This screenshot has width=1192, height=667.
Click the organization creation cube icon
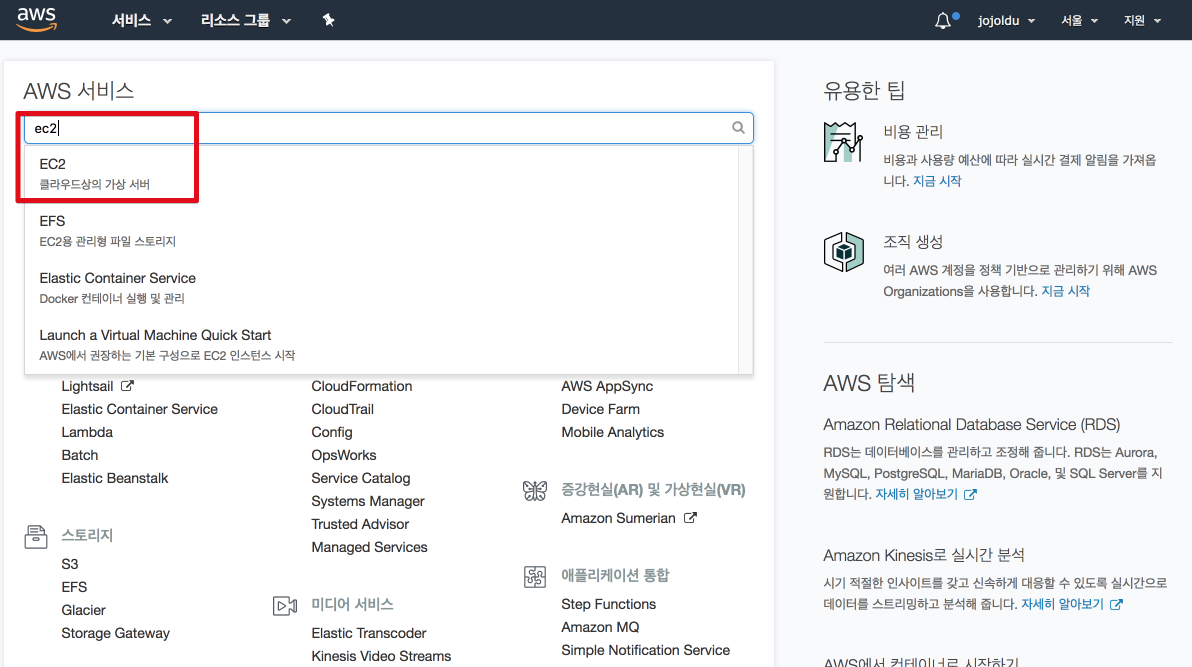[x=843, y=252]
